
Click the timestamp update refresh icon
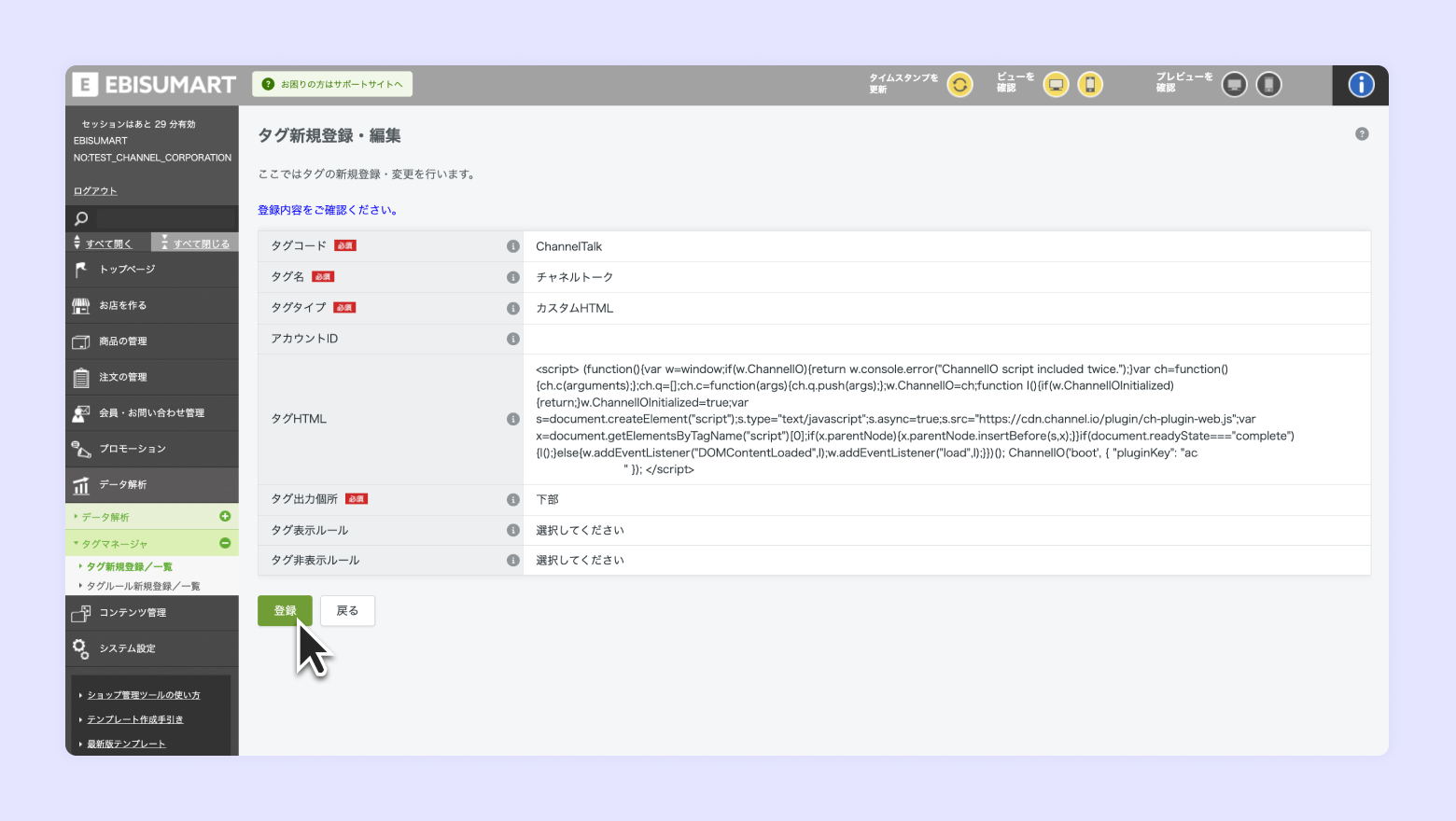pyautogui.click(x=959, y=85)
